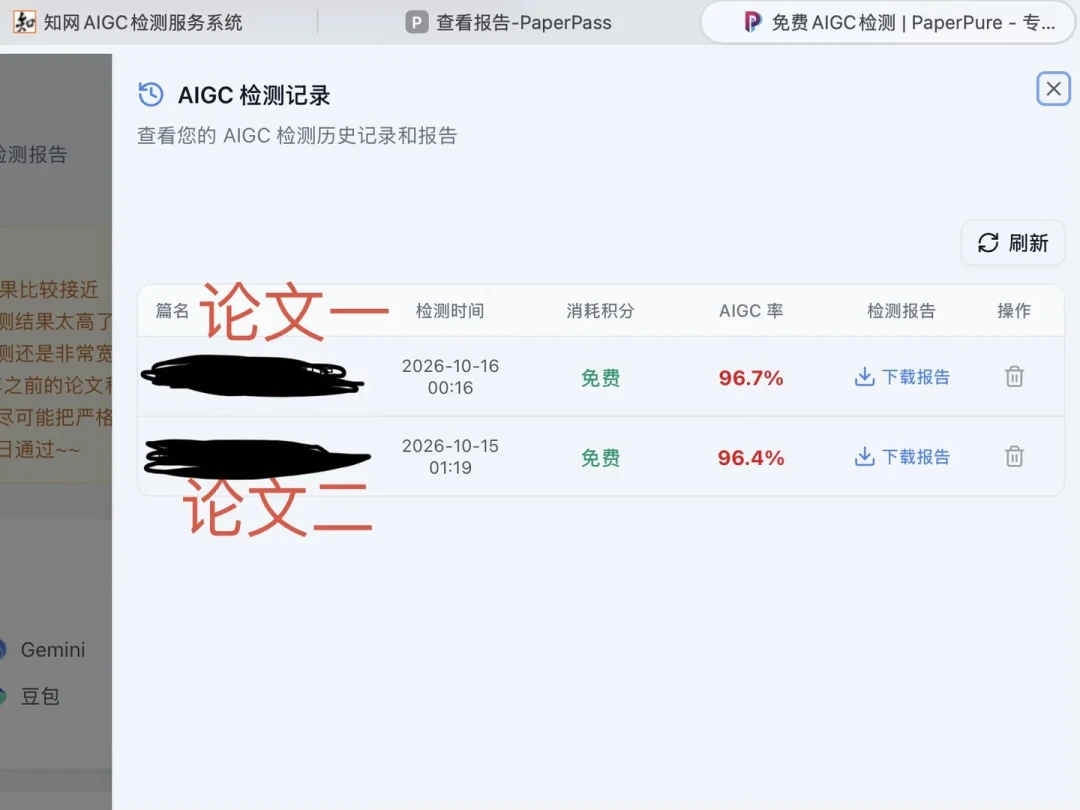The height and width of the screenshot is (810, 1080).
Task: Click 豆包 in the background sidebar
Action: click(40, 696)
